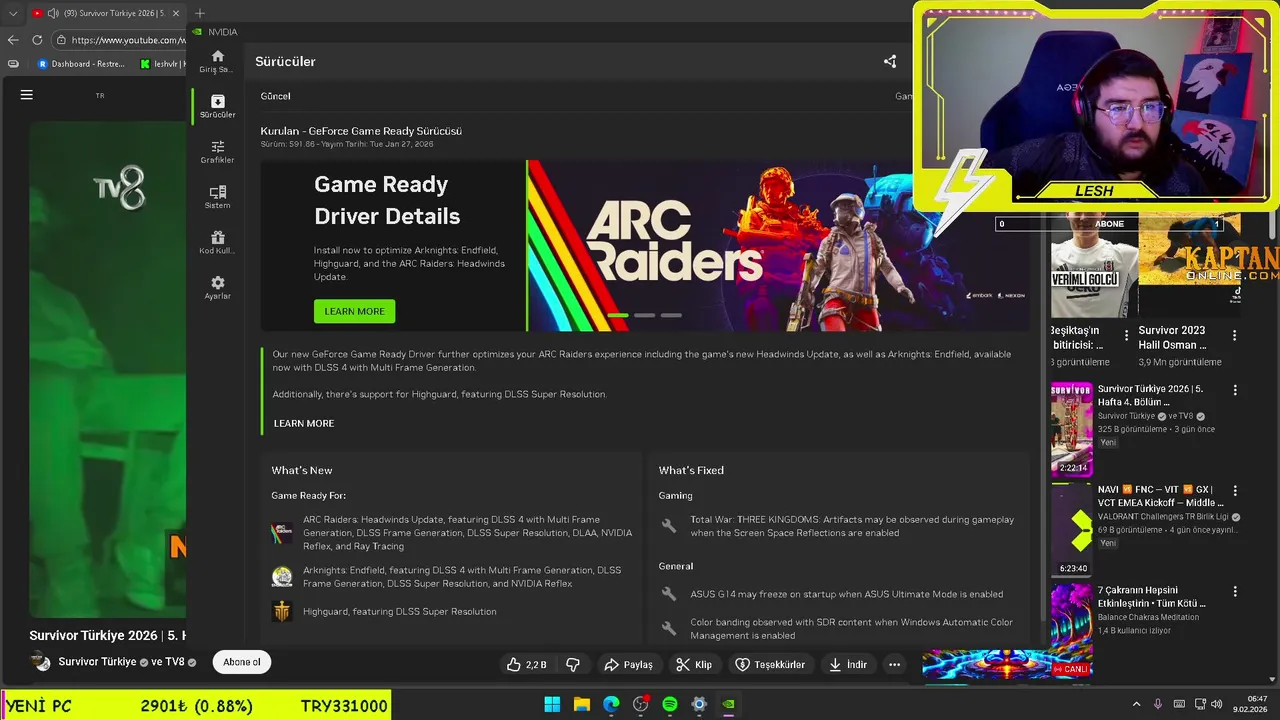Open the Survivor Türkiye 2026 5. Hafta thumbnail
This screenshot has width=1280, height=720.
click(x=1071, y=429)
